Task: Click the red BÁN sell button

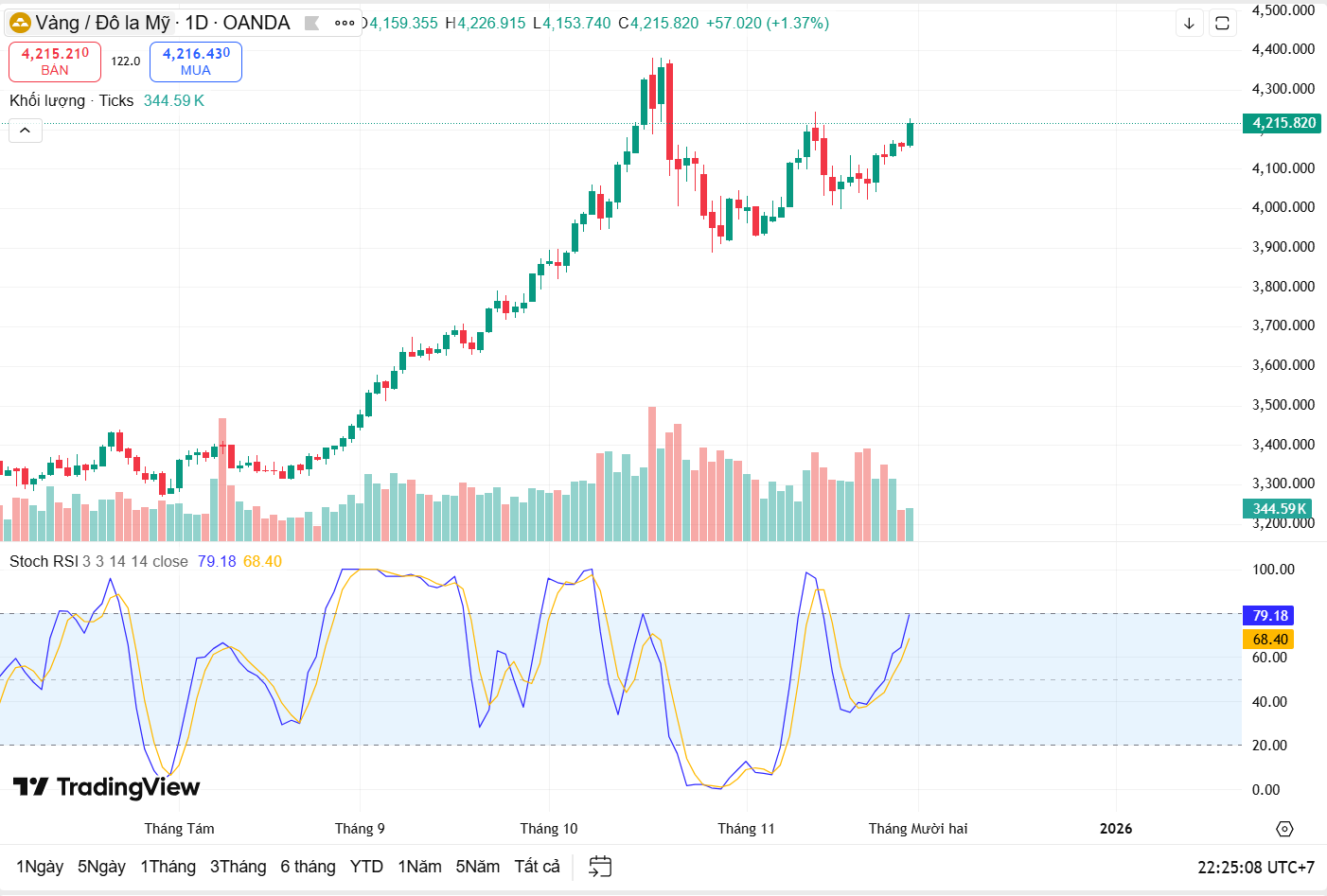Action: [55, 61]
